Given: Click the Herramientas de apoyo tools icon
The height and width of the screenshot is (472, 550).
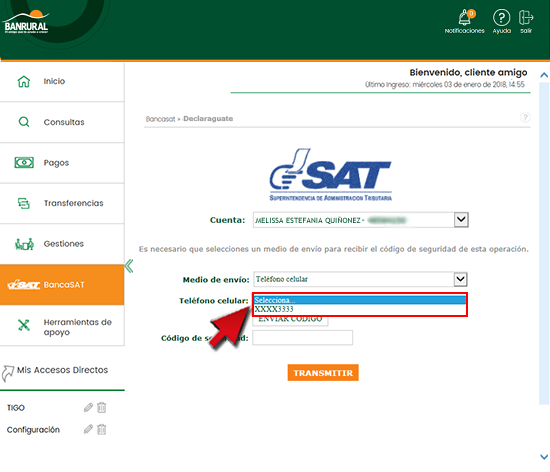Looking at the screenshot, I should click(24, 325).
